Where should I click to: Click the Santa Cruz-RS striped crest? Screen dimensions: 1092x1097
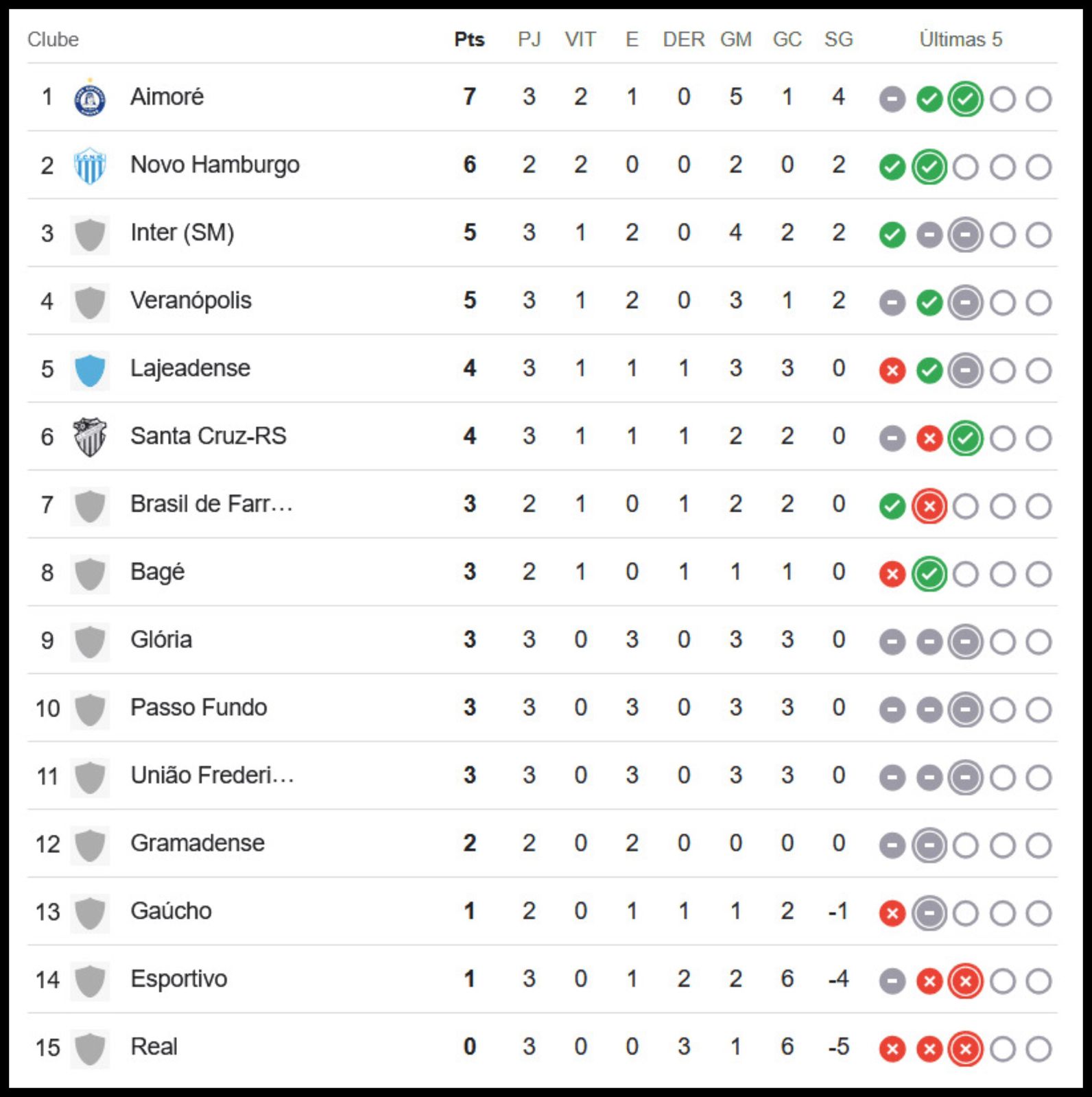click(90, 437)
